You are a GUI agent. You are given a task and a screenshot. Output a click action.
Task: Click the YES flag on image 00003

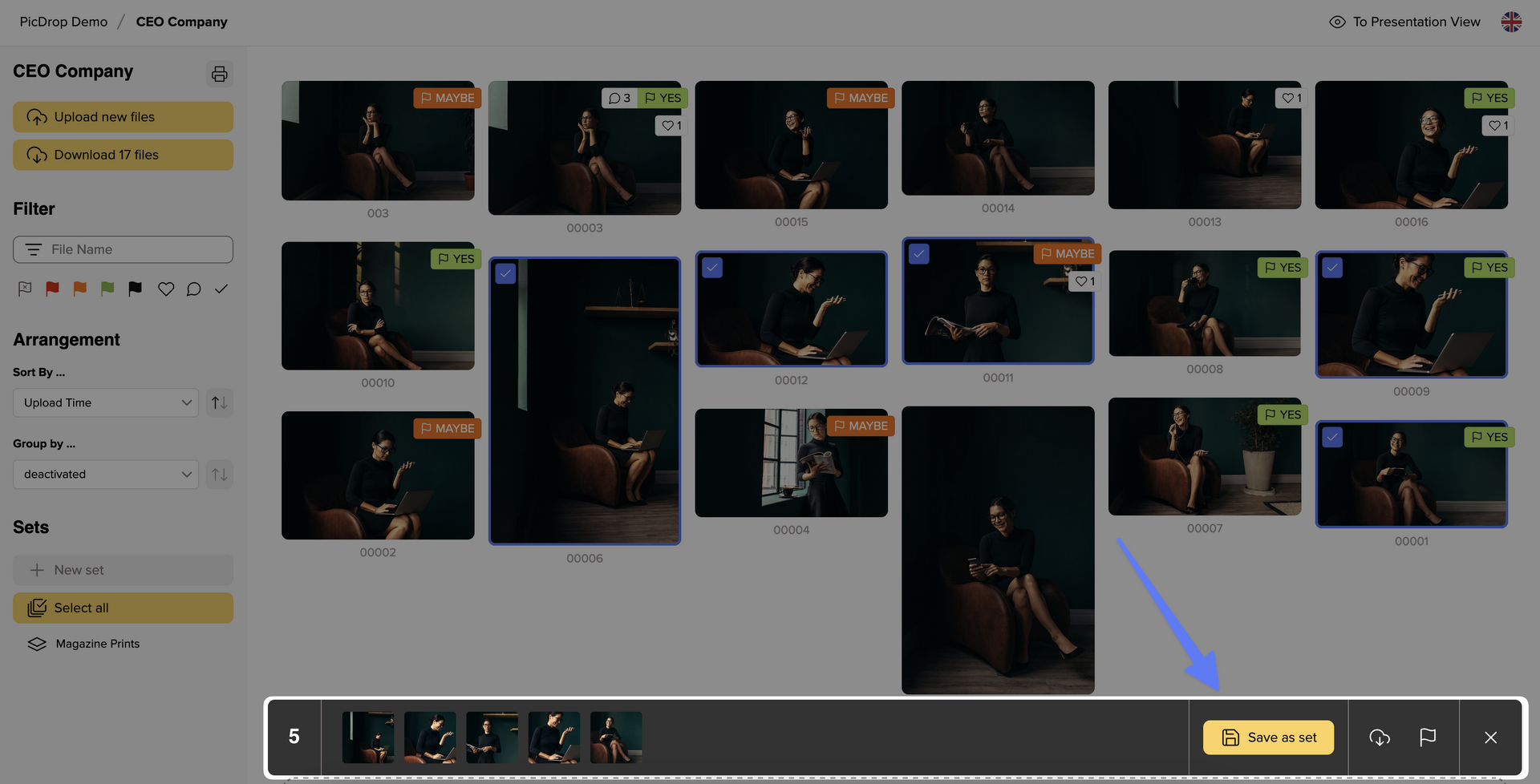pos(663,98)
